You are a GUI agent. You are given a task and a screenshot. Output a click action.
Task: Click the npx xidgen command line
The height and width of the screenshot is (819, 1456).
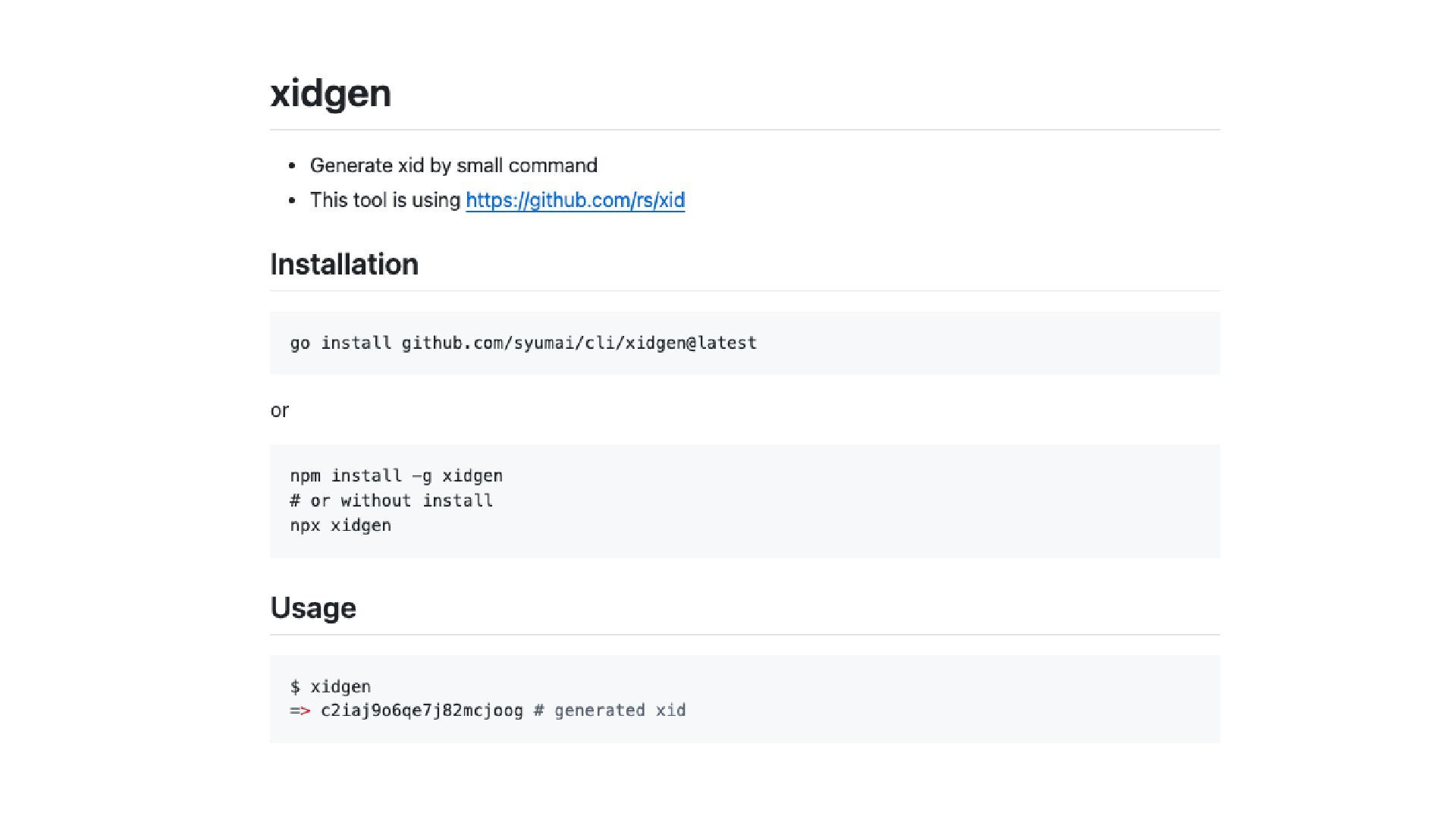point(340,526)
